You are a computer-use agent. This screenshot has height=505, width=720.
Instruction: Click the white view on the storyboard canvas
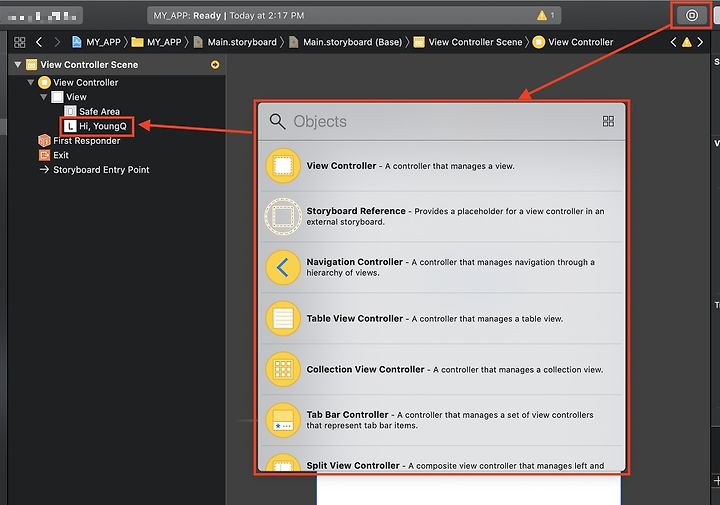(468, 490)
